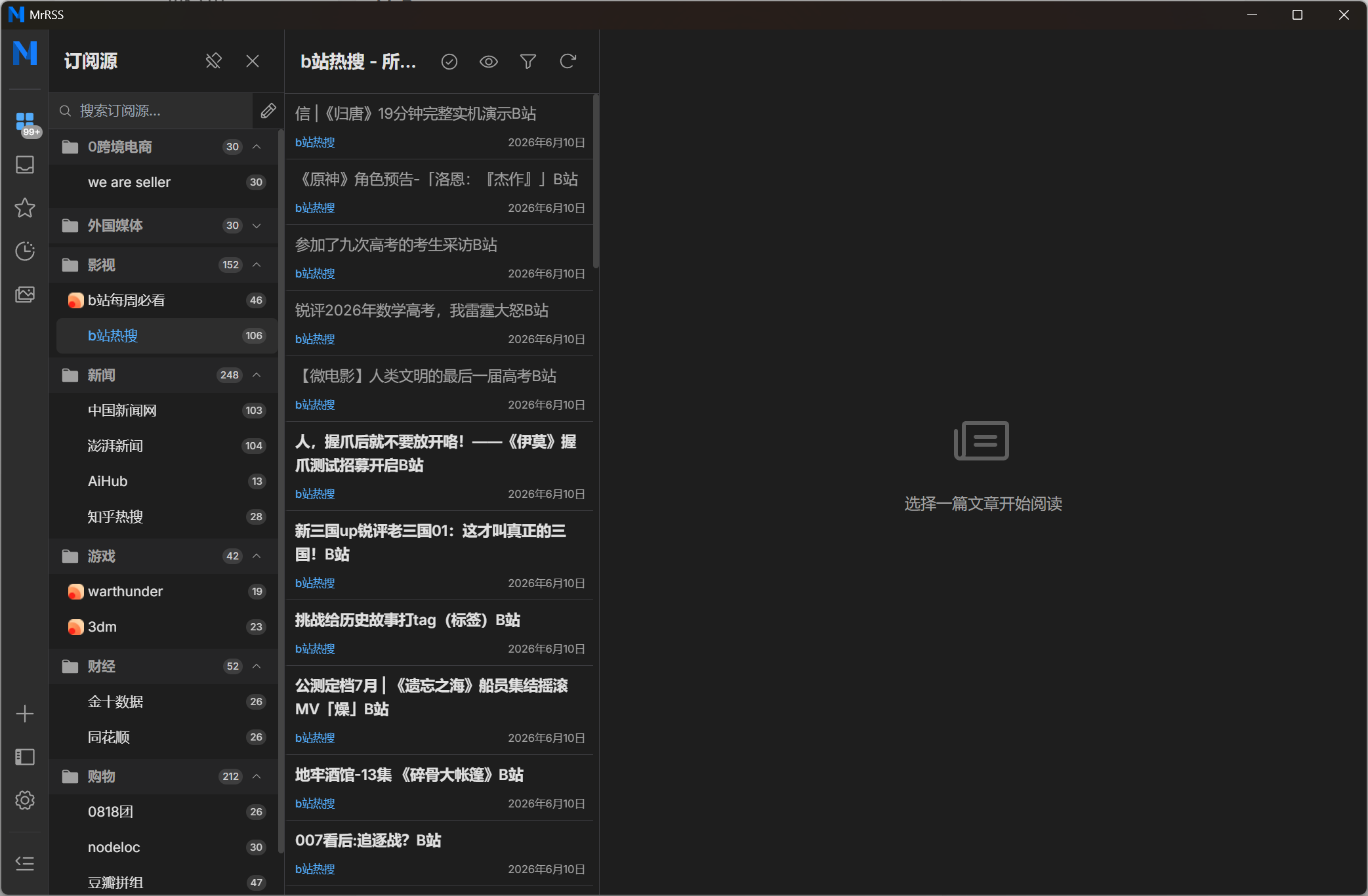Click the MrRSS title bar app icon
The image size is (1368, 896).
(16, 14)
